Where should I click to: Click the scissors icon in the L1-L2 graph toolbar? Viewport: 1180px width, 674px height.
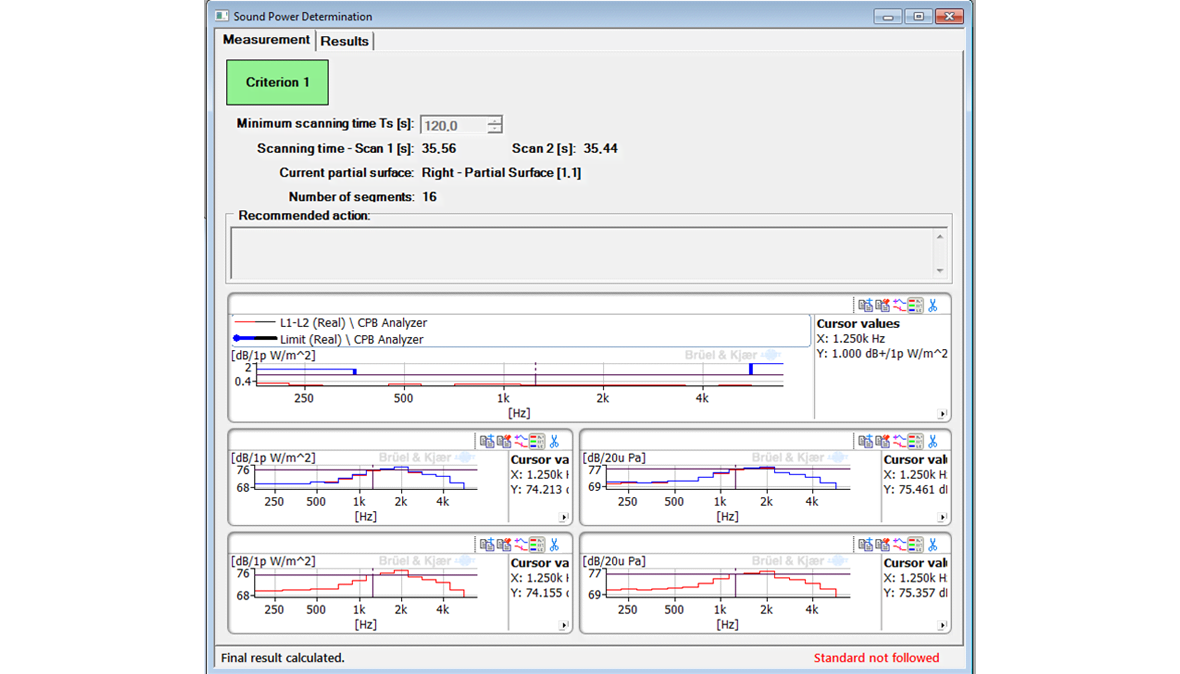point(933,305)
